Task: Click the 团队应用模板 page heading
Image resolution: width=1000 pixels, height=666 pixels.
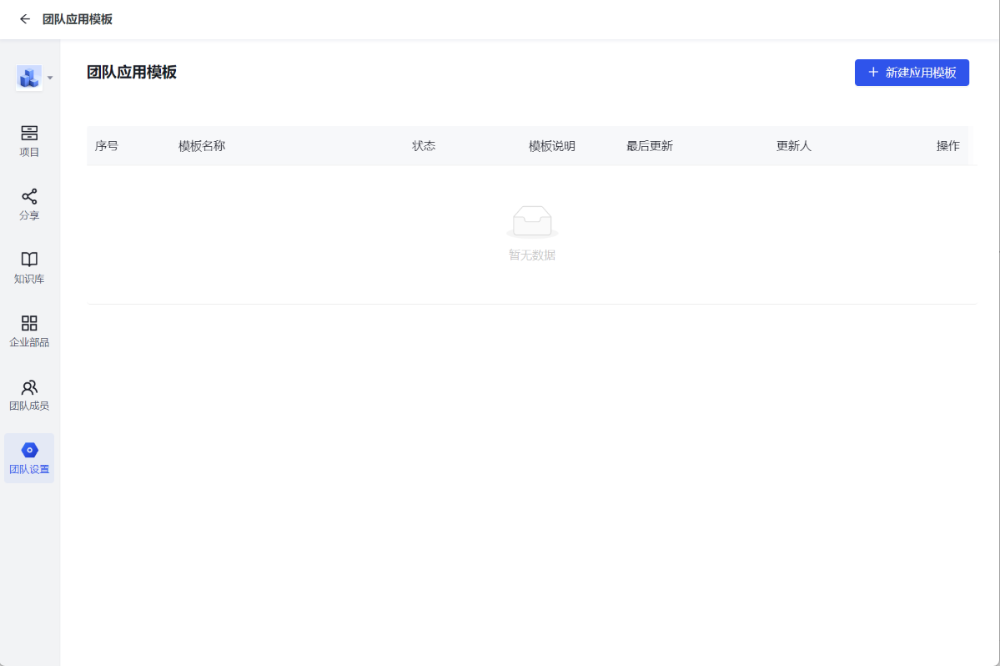Action: pos(132,72)
